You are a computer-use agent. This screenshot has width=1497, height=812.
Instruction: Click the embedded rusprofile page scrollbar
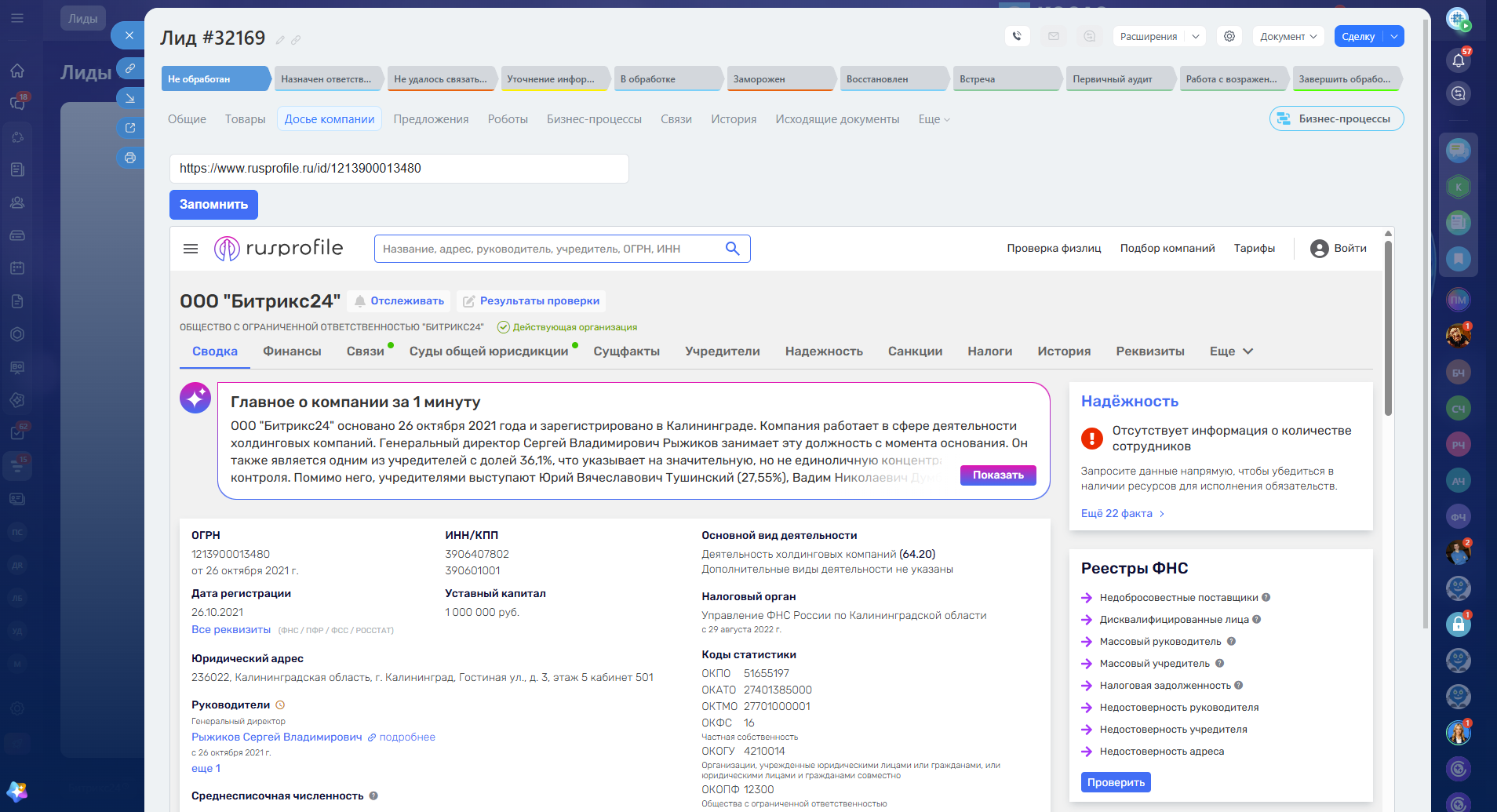click(x=1388, y=330)
